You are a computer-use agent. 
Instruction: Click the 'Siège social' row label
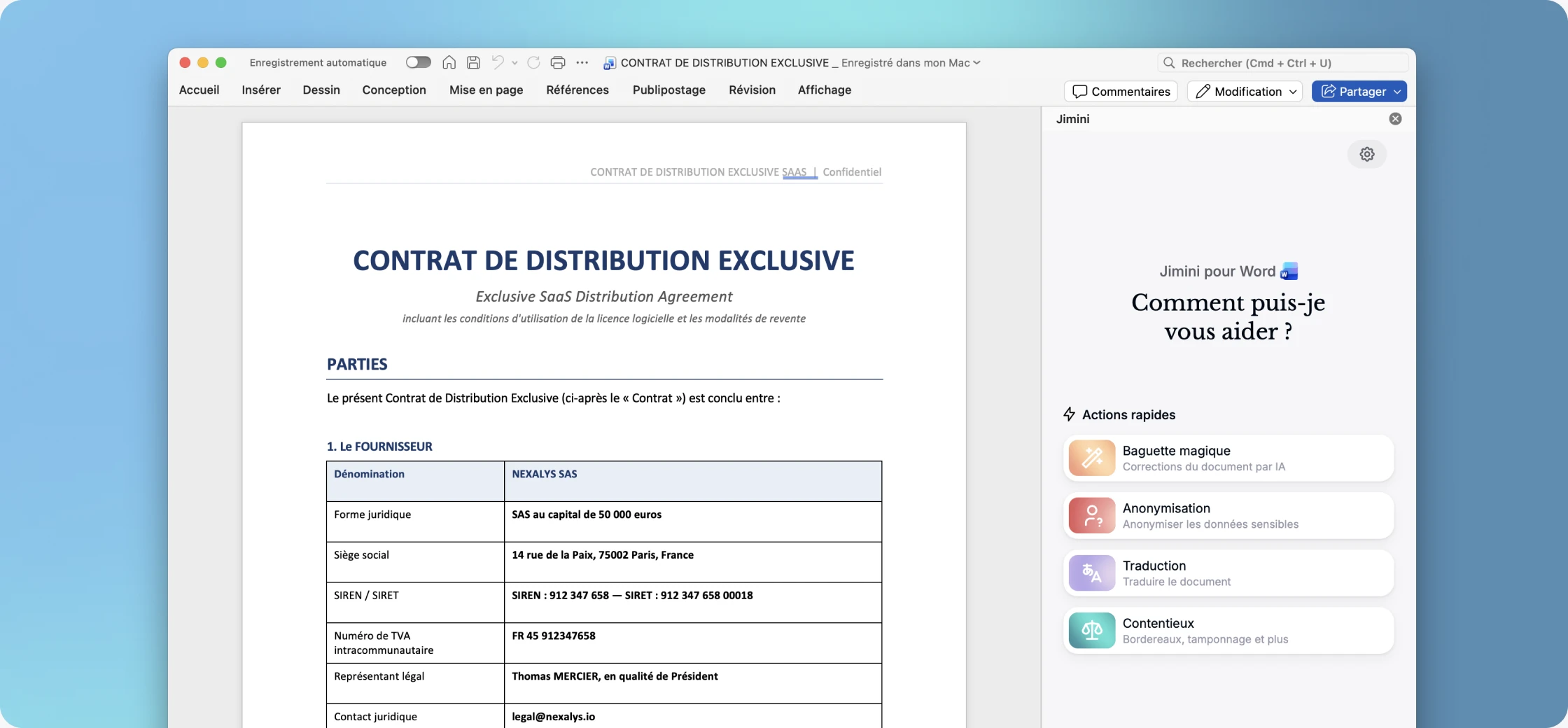tap(361, 555)
